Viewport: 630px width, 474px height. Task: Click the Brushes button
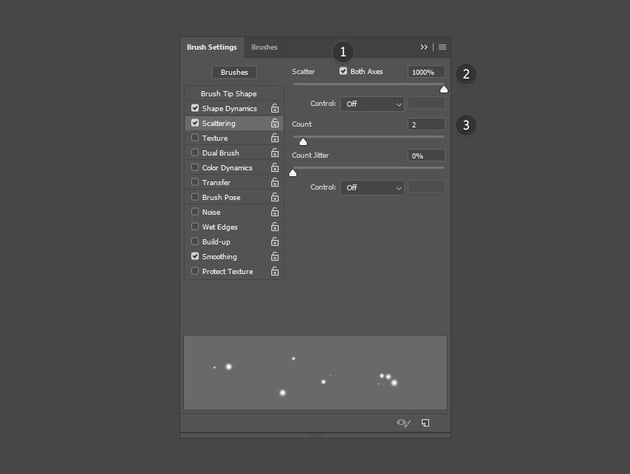point(234,72)
